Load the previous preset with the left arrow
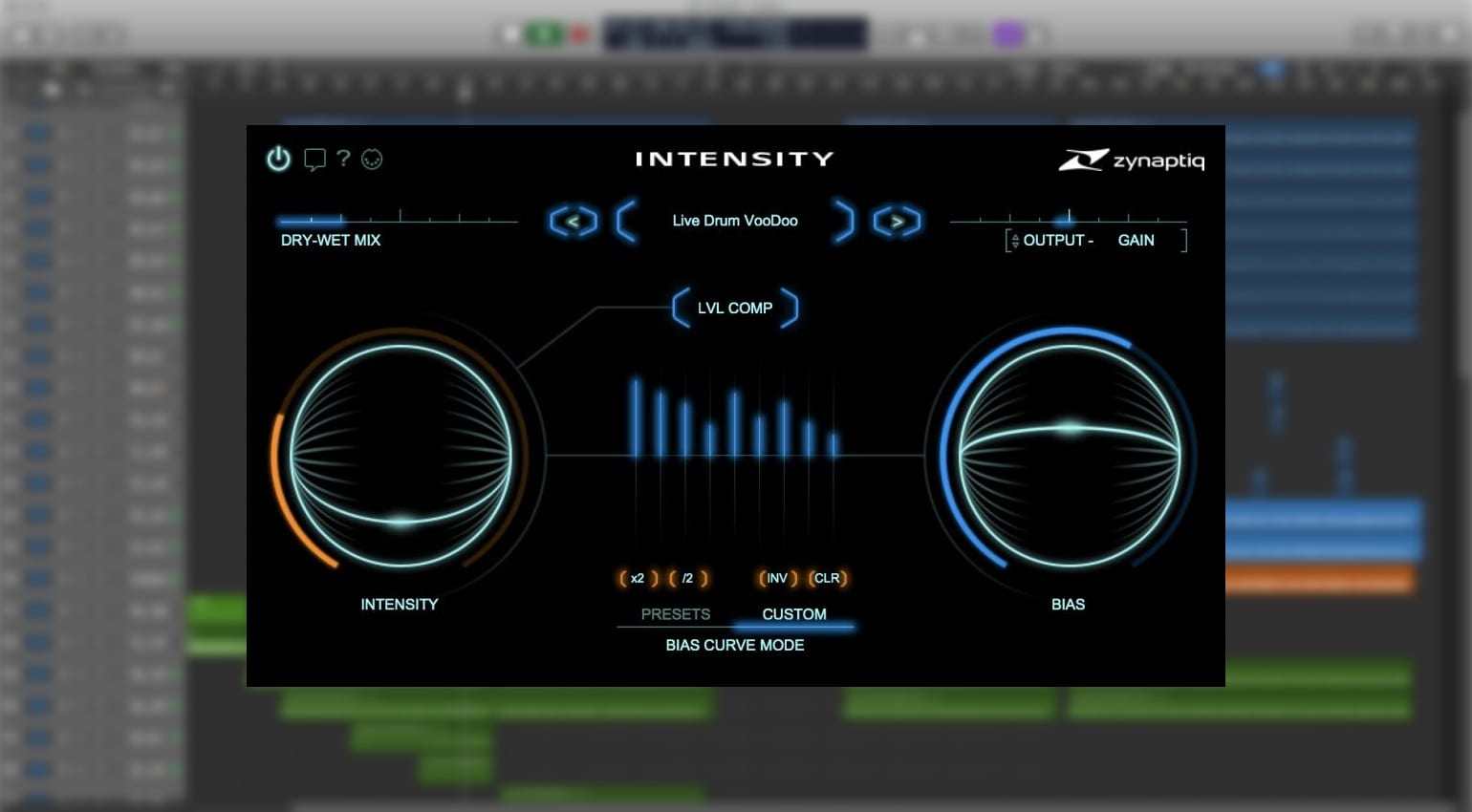 coord(573,221)
